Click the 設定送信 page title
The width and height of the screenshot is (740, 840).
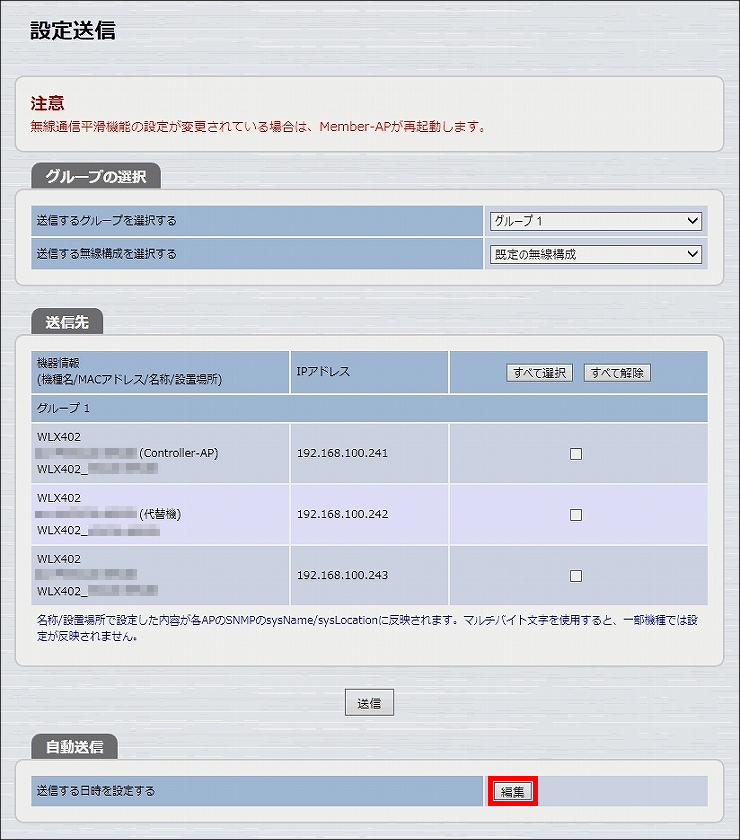(73, 31)
